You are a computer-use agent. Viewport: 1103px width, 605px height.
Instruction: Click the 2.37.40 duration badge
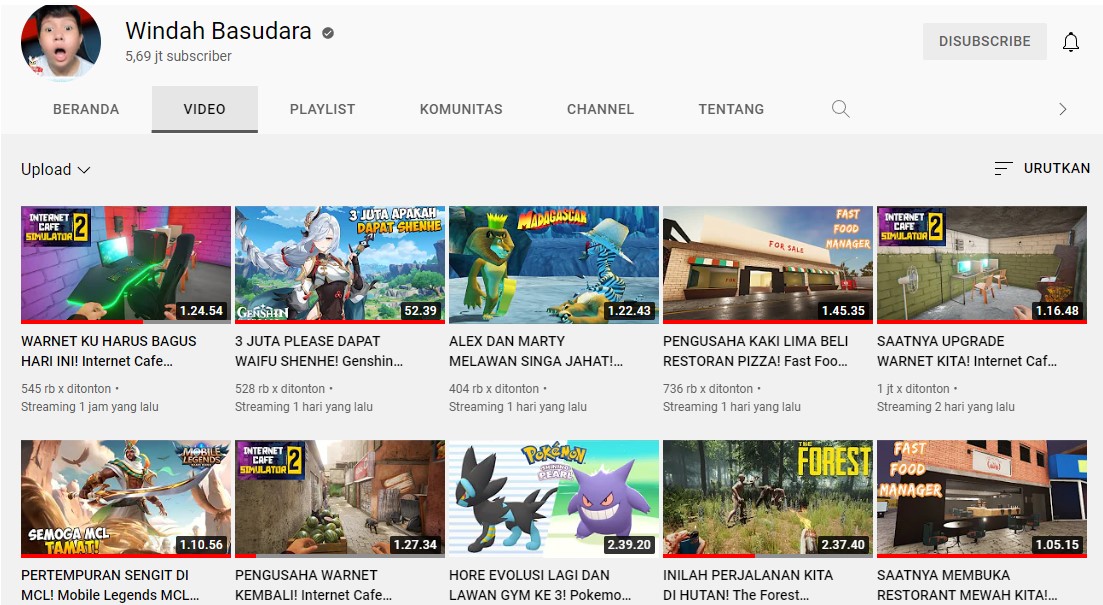click(843, 544)
